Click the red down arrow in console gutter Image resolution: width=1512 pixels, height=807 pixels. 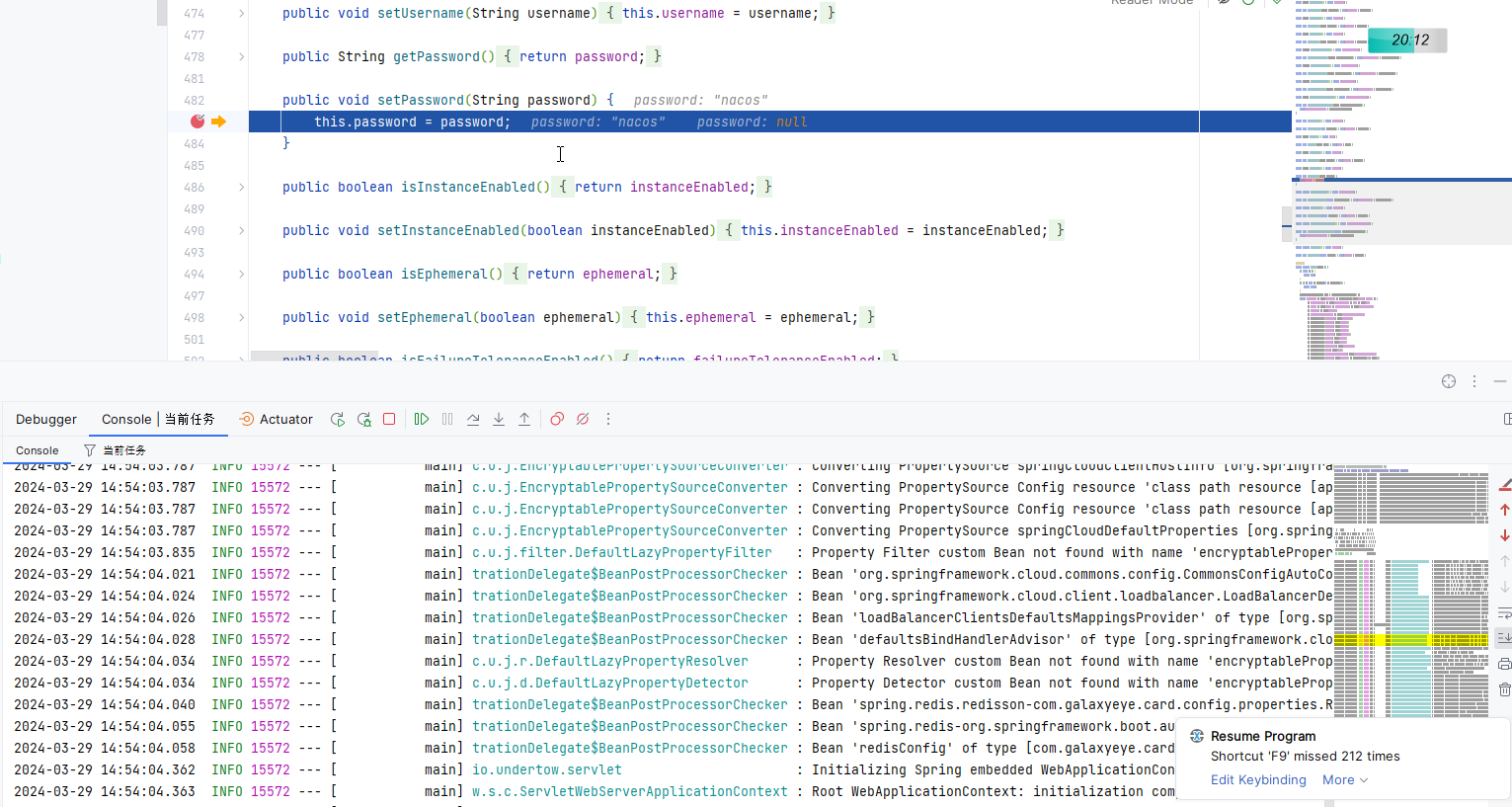(x=1505, y=535)
